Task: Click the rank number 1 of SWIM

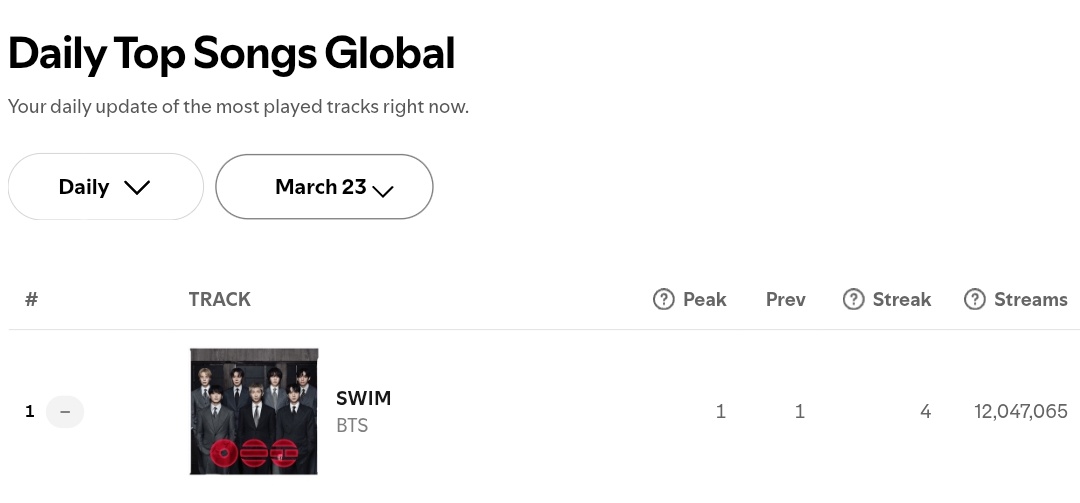Action: pyautogui.click(x=30, y=411)
